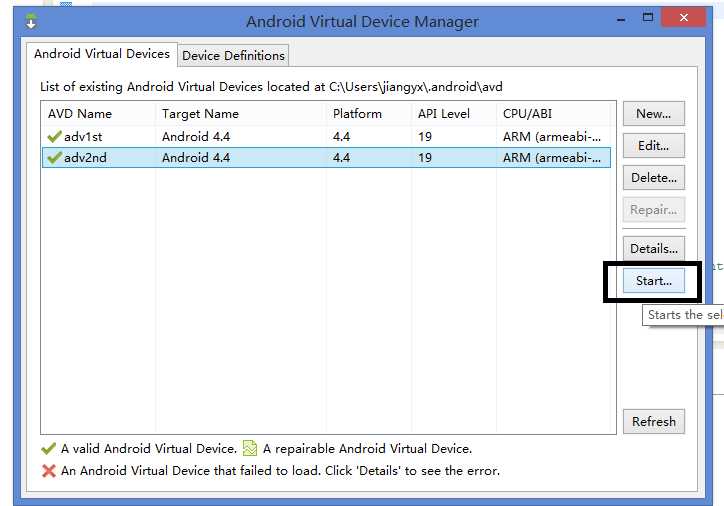The image size is (724, 506).
Task: Open the Device Definitions tab
Action: (x=233, y=55)
